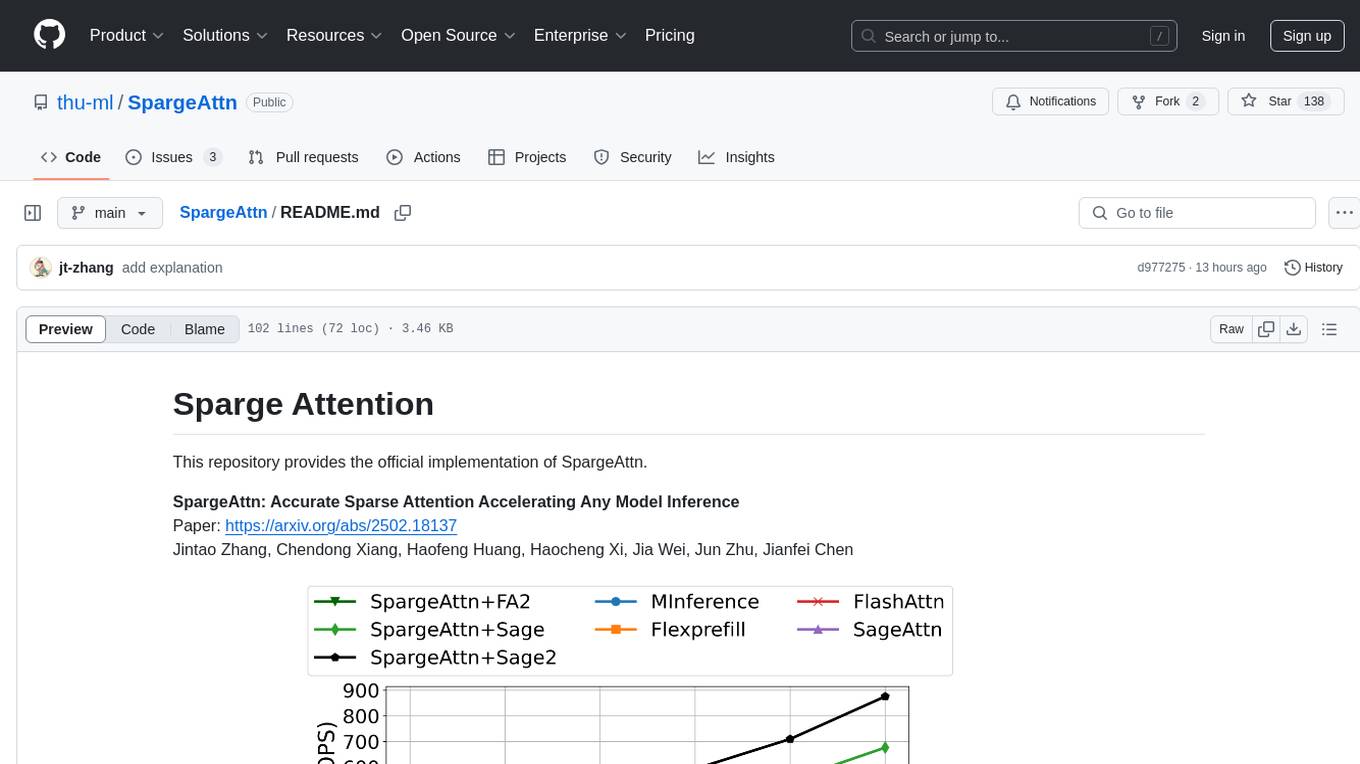The image size is (1360, 764).
Task: Click the Sign up button
Action: coord(1307,36)
